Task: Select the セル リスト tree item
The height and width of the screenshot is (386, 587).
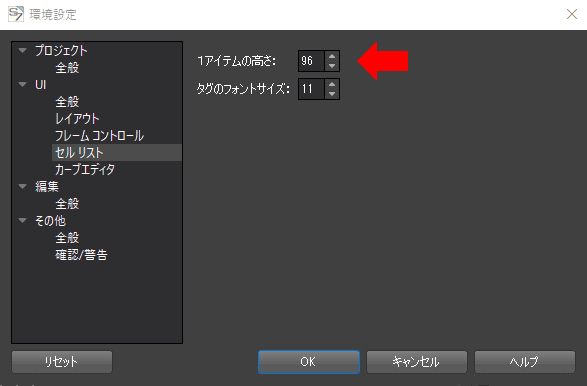Action: coord(117,152)
